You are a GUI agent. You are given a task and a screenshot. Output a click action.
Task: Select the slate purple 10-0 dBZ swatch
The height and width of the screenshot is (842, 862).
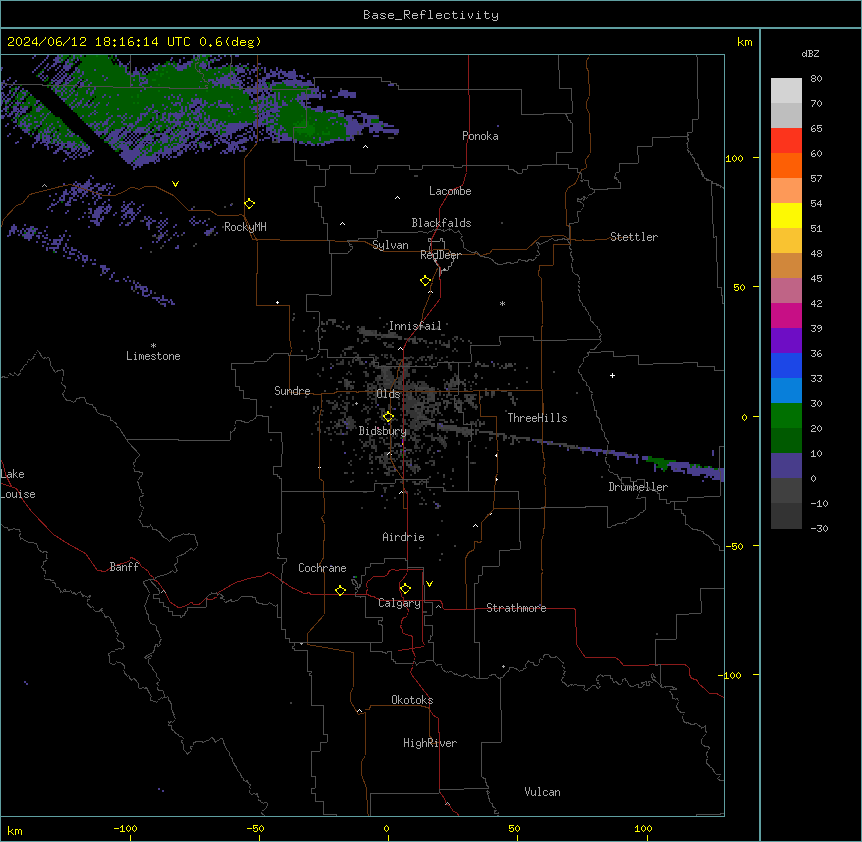click(786, 466)
